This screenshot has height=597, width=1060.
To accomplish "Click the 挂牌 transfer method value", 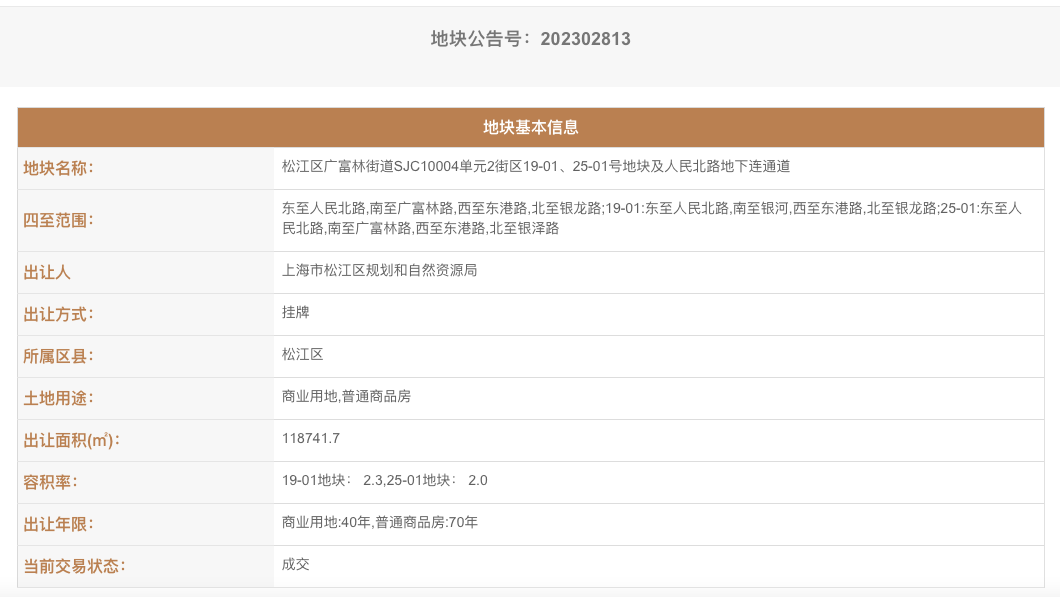I will tap(296, 312).
